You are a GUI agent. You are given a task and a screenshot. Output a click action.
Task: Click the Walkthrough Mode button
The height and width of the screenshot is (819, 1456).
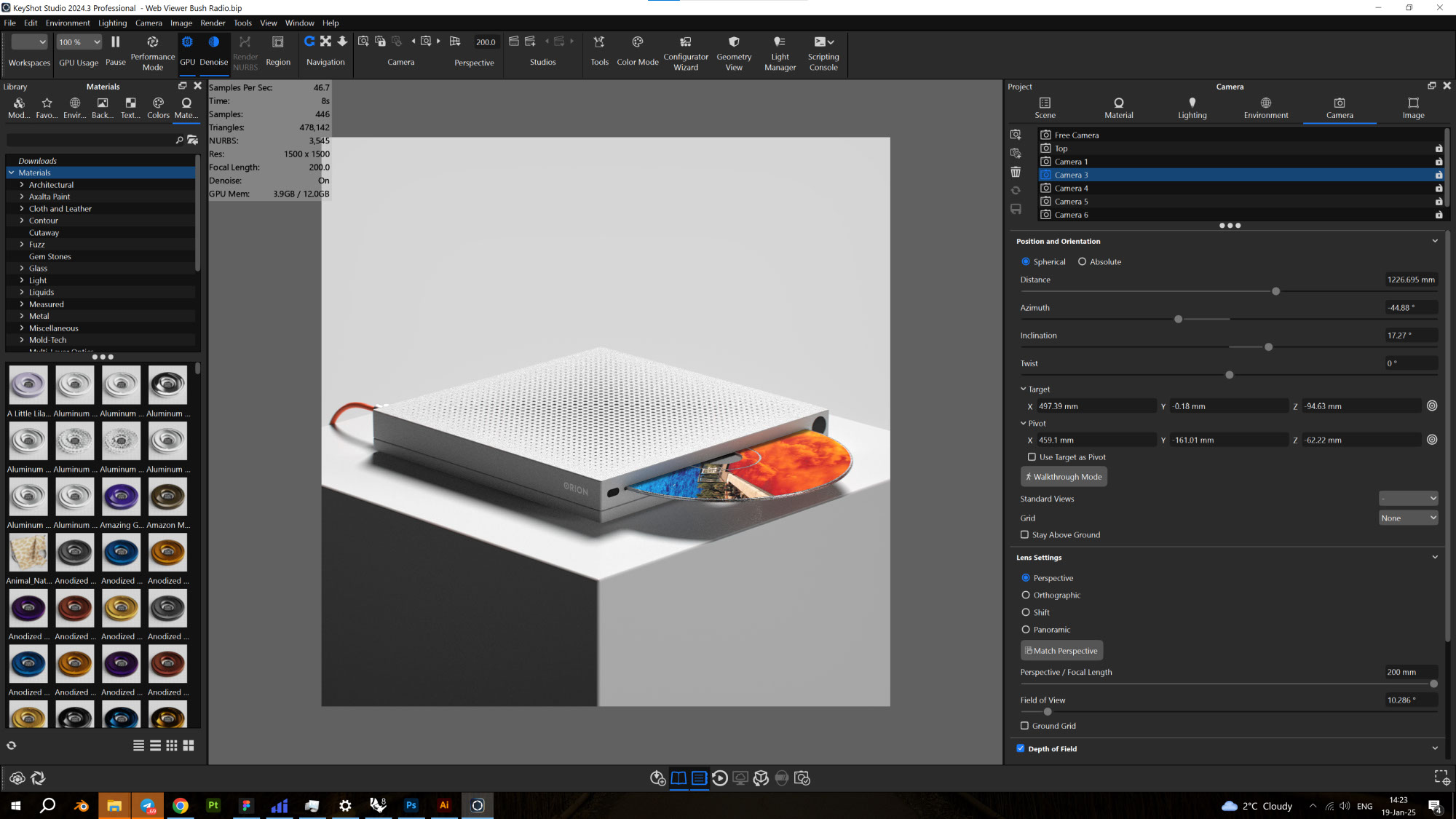pos(1064,477)
